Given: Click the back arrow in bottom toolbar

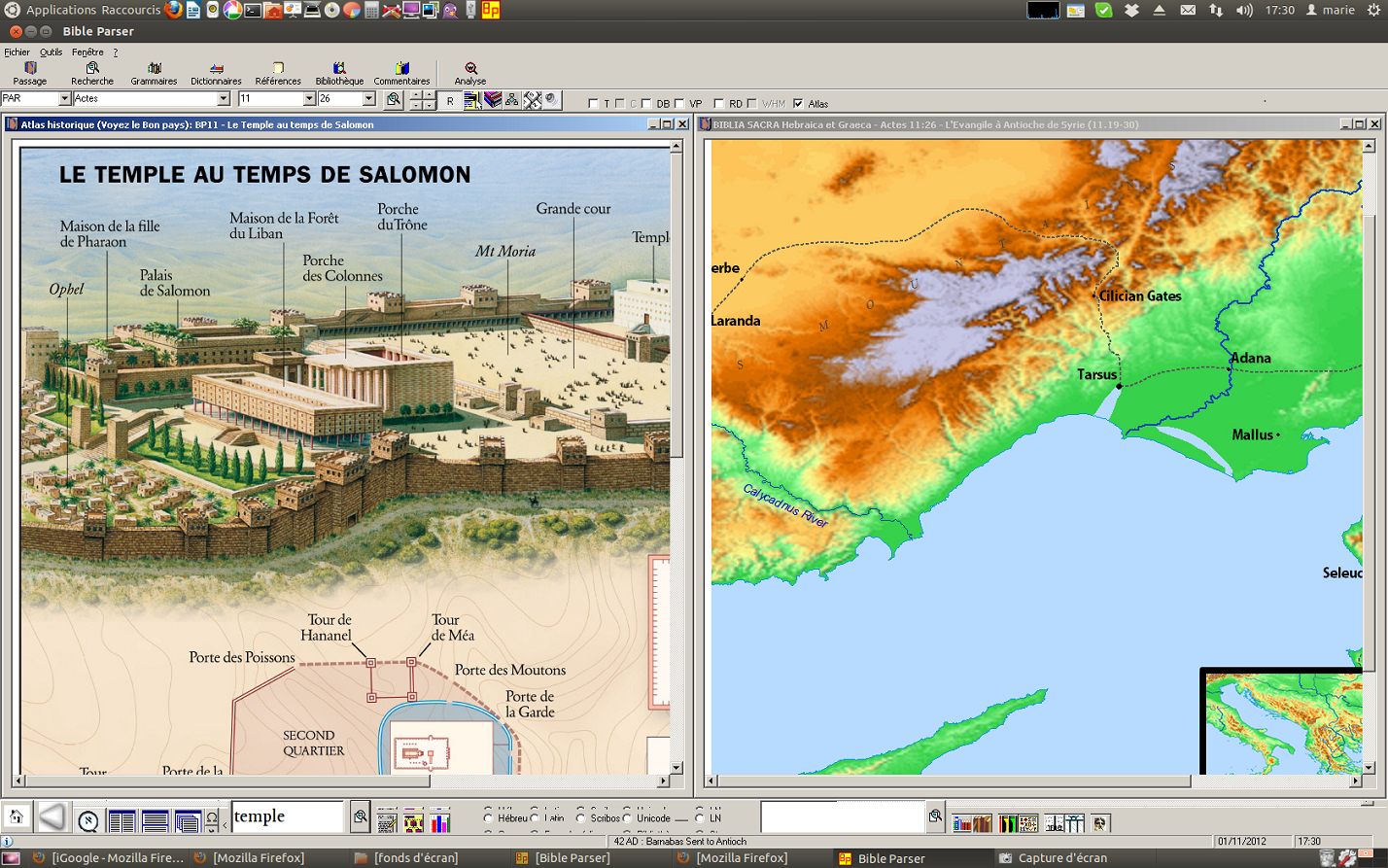Looking at the screenshot, I should tap(52, 817).
